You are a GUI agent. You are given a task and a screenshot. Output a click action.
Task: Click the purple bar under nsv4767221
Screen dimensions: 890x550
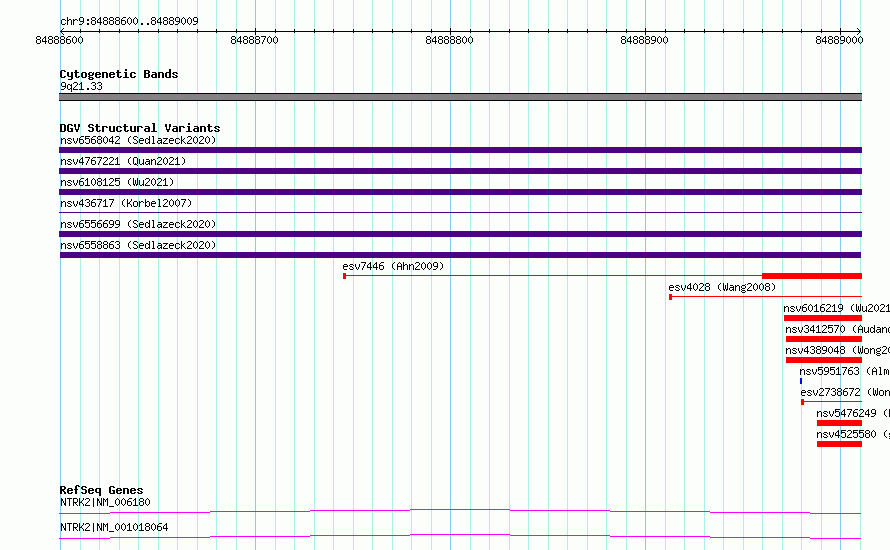(460, 171)
